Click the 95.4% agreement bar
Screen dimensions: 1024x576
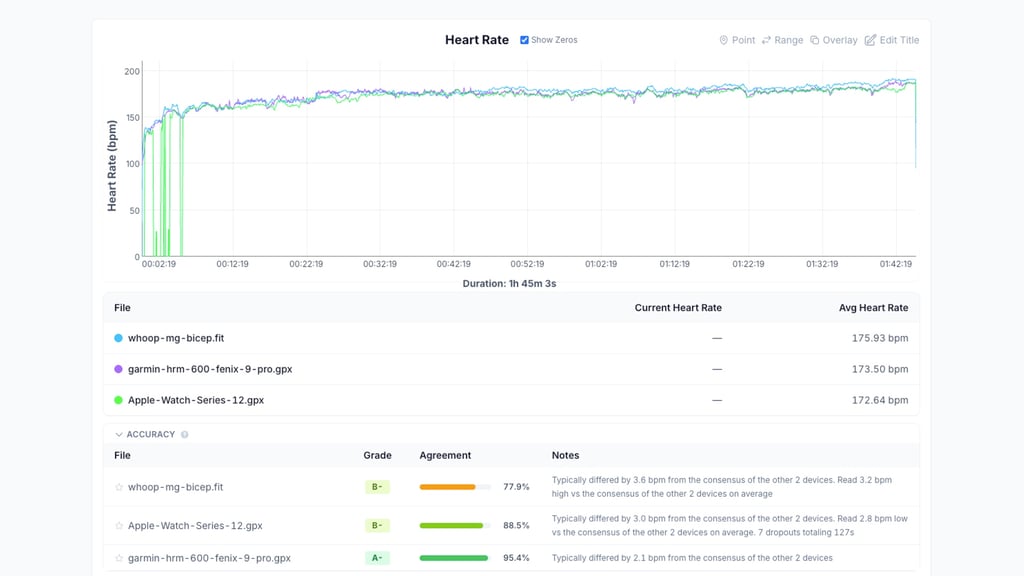455,558
